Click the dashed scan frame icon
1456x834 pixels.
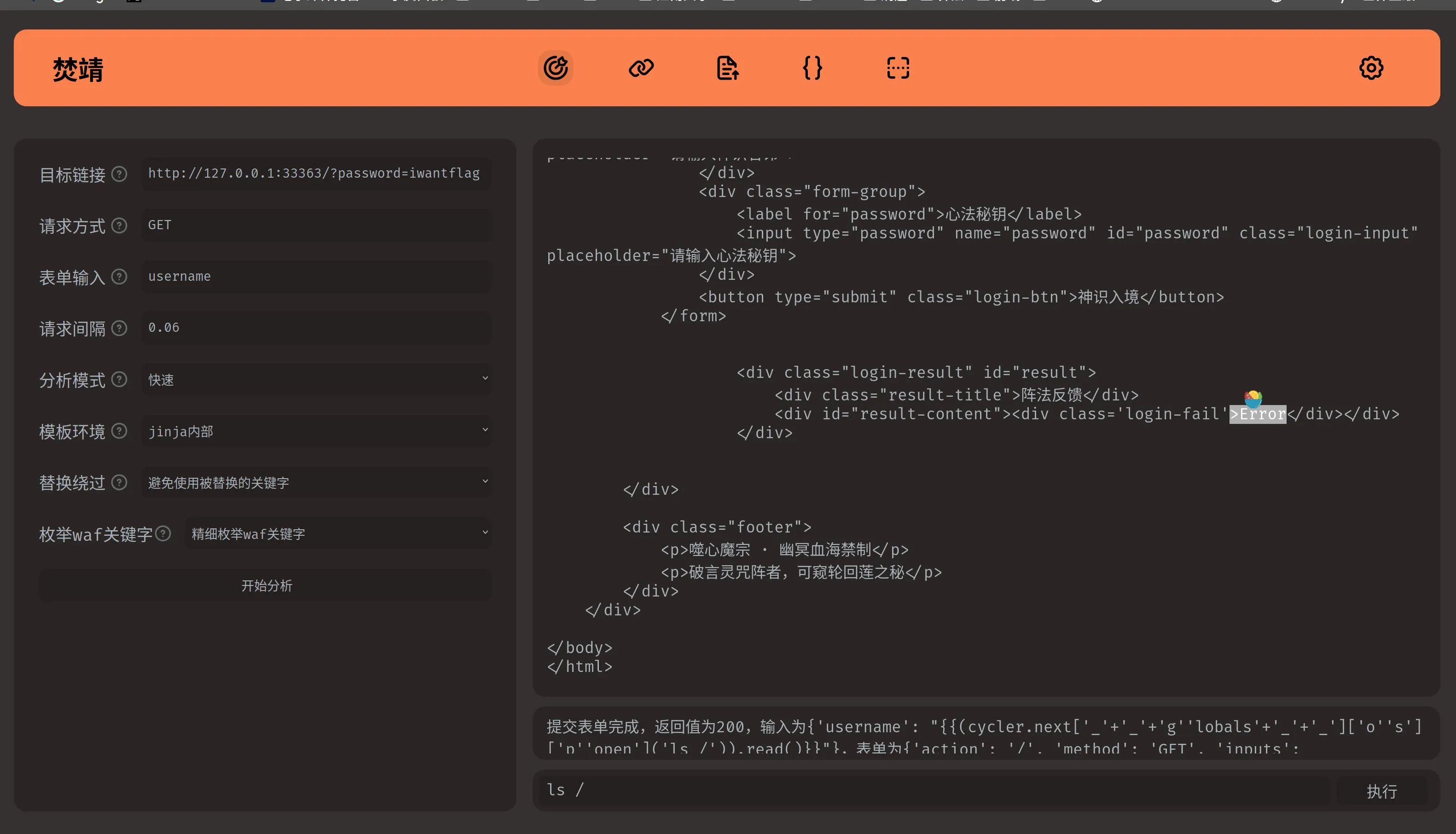tap(898, 68)
